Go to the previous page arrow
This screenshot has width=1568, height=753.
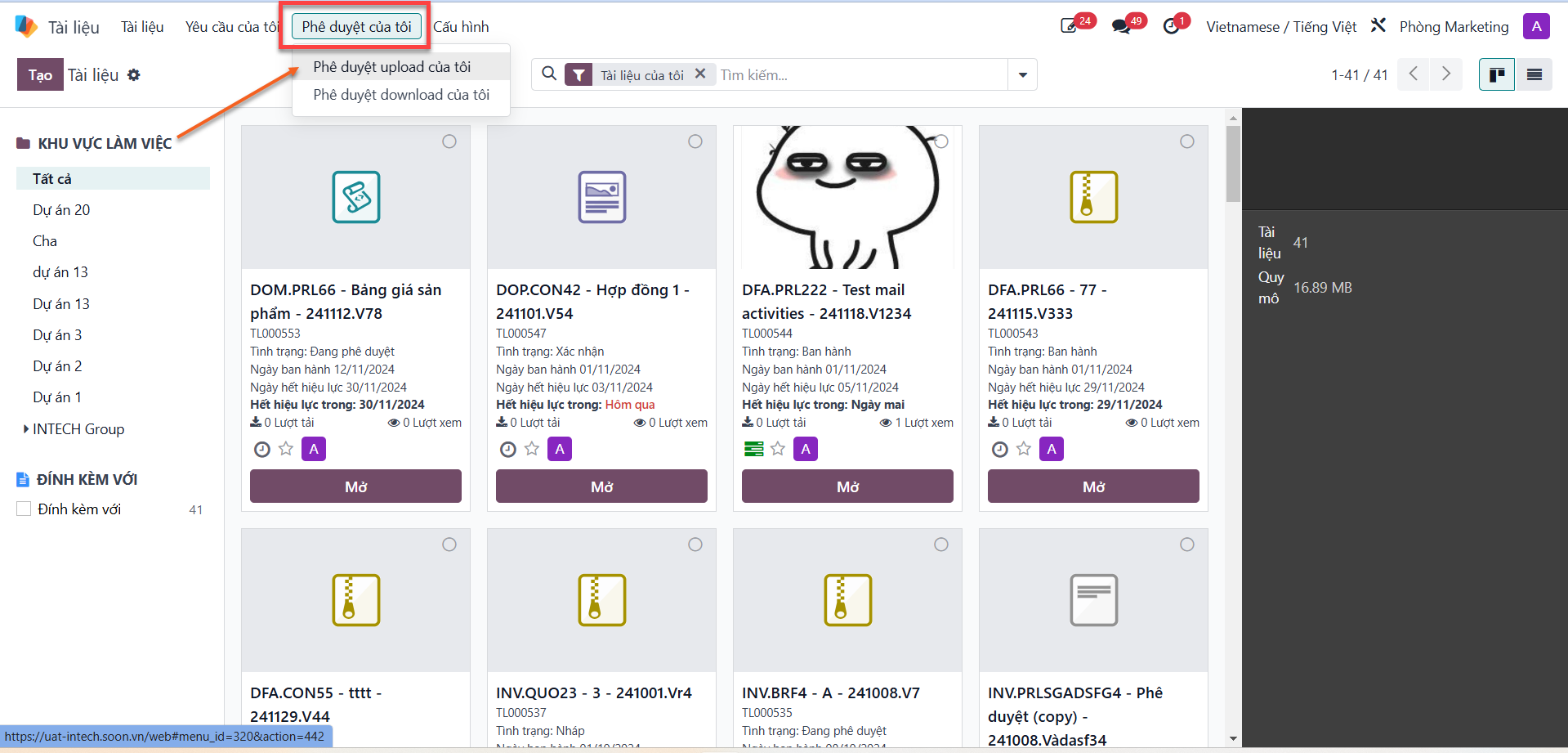tap(1414, 74)
